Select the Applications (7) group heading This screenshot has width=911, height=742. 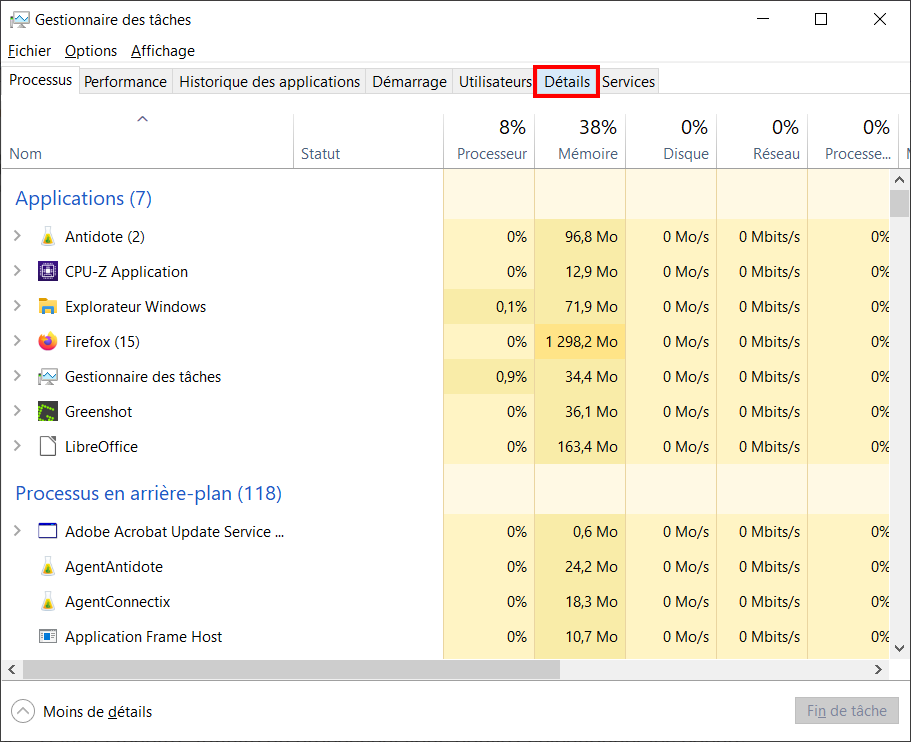[x=84, y=198]
